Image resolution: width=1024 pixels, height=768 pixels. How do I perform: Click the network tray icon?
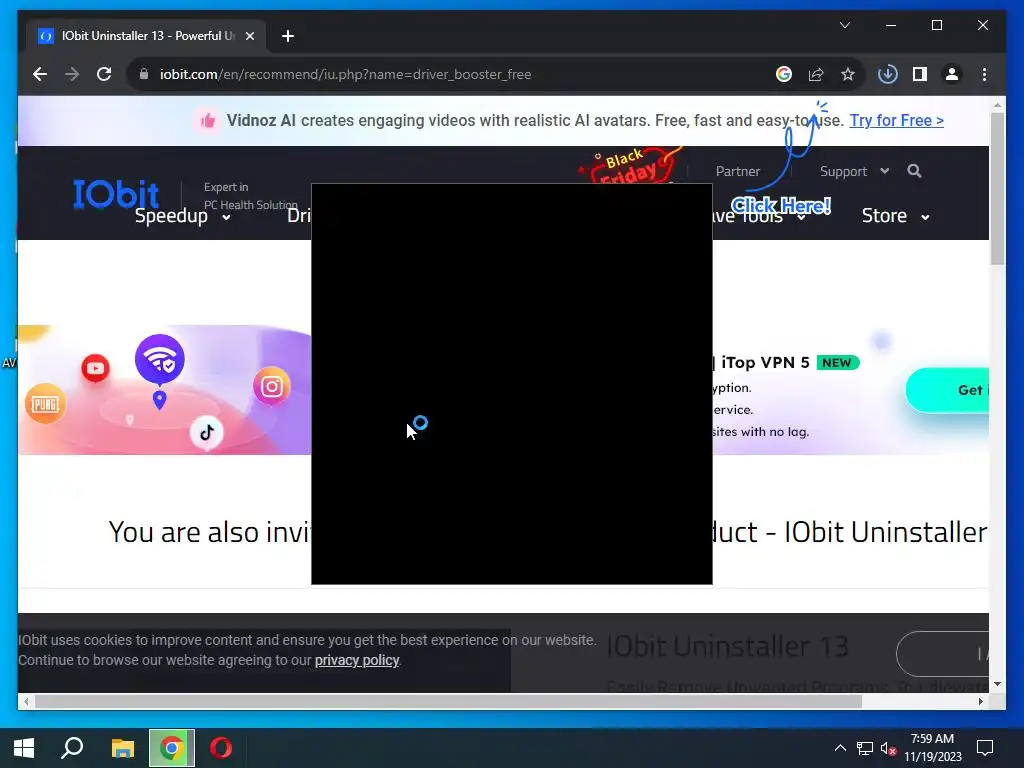tap(865, 748)
